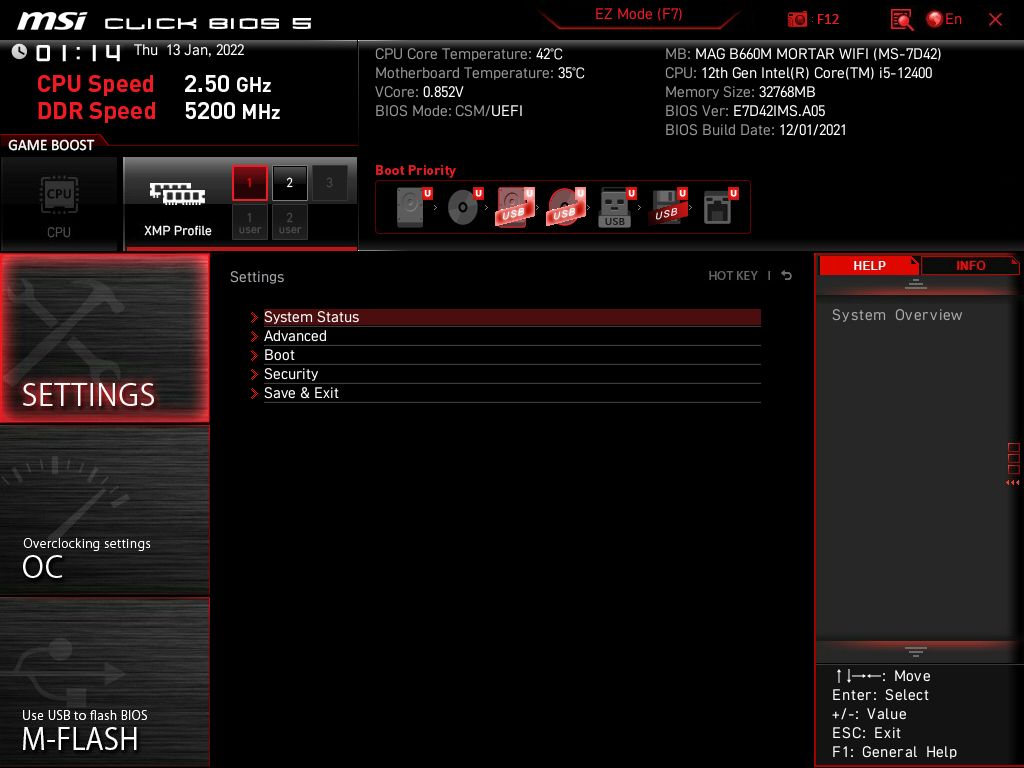The height and width of the screenshot is (768, 1024).
Task: Expand the arrow next to Save & Exit
Action: coord(254,393)
